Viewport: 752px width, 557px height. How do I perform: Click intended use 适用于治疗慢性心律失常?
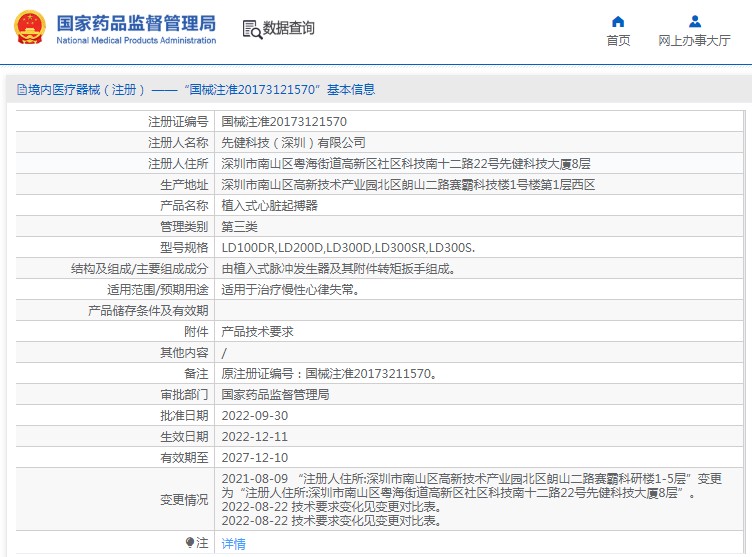point(290,290)
